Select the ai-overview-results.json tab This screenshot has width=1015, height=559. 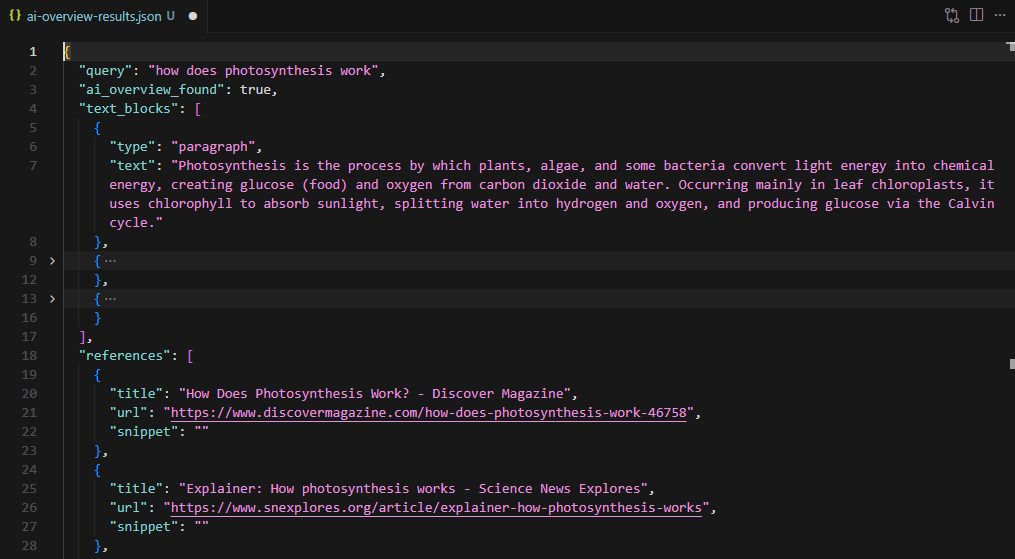tap(104, 16)
